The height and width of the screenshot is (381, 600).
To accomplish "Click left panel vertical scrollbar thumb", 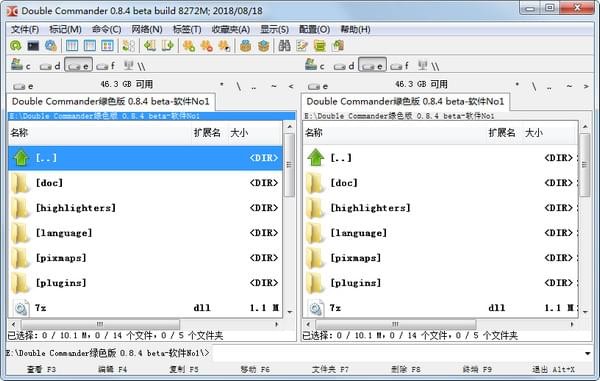I will [290, 164].
